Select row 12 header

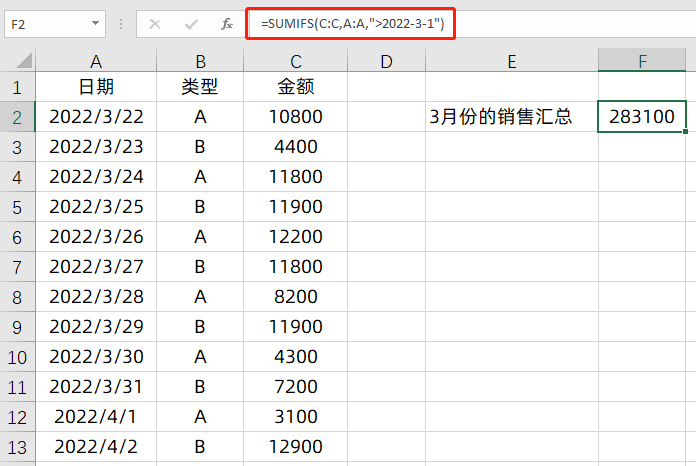pos(17,417)
